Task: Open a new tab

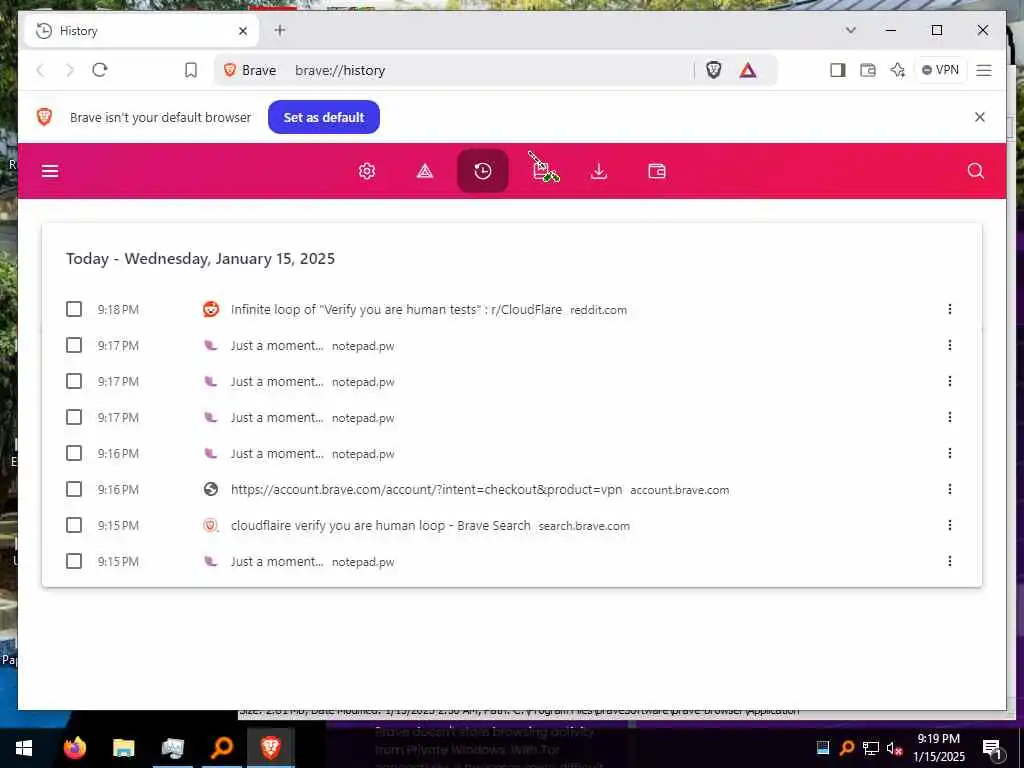Action: point(280,30)
